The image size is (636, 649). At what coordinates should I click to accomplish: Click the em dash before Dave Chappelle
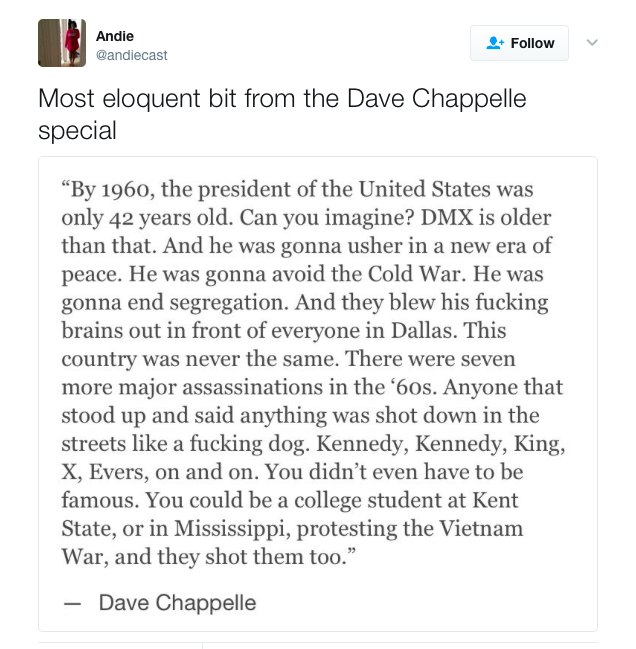click(x=71, y=602)
